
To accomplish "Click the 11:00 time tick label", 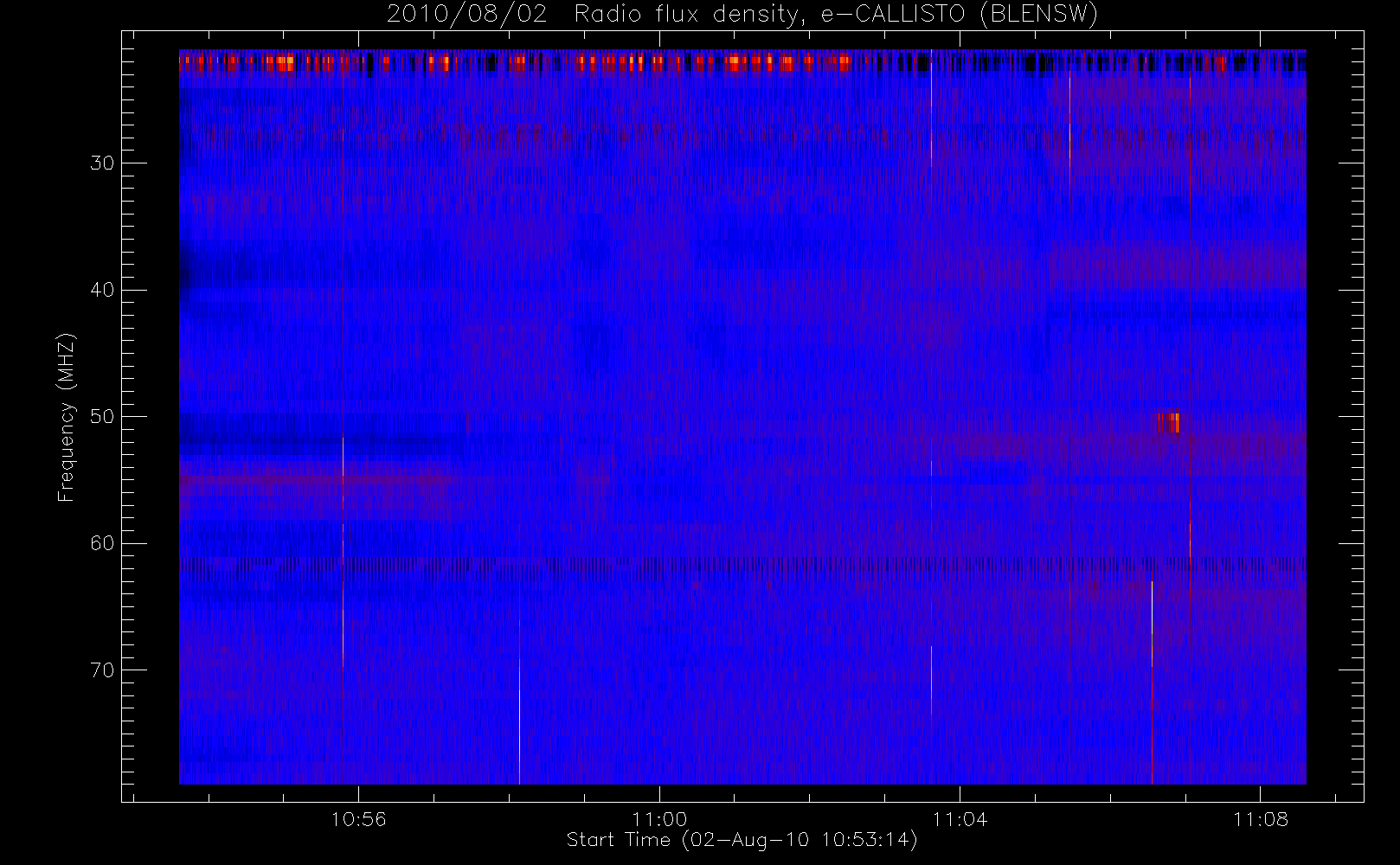I will pyautogui.click(x=659, y=818).
